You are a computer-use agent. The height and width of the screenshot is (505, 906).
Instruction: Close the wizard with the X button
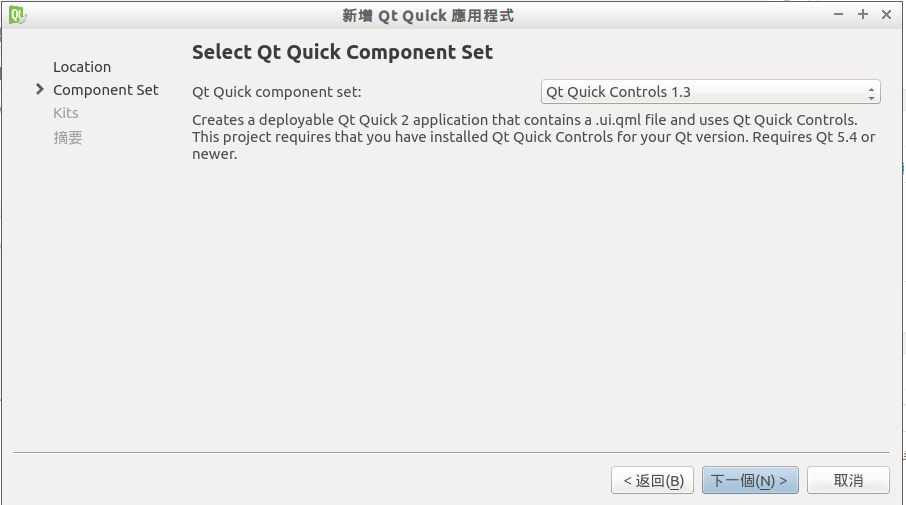pyautogui.click(x=886, y=15)
